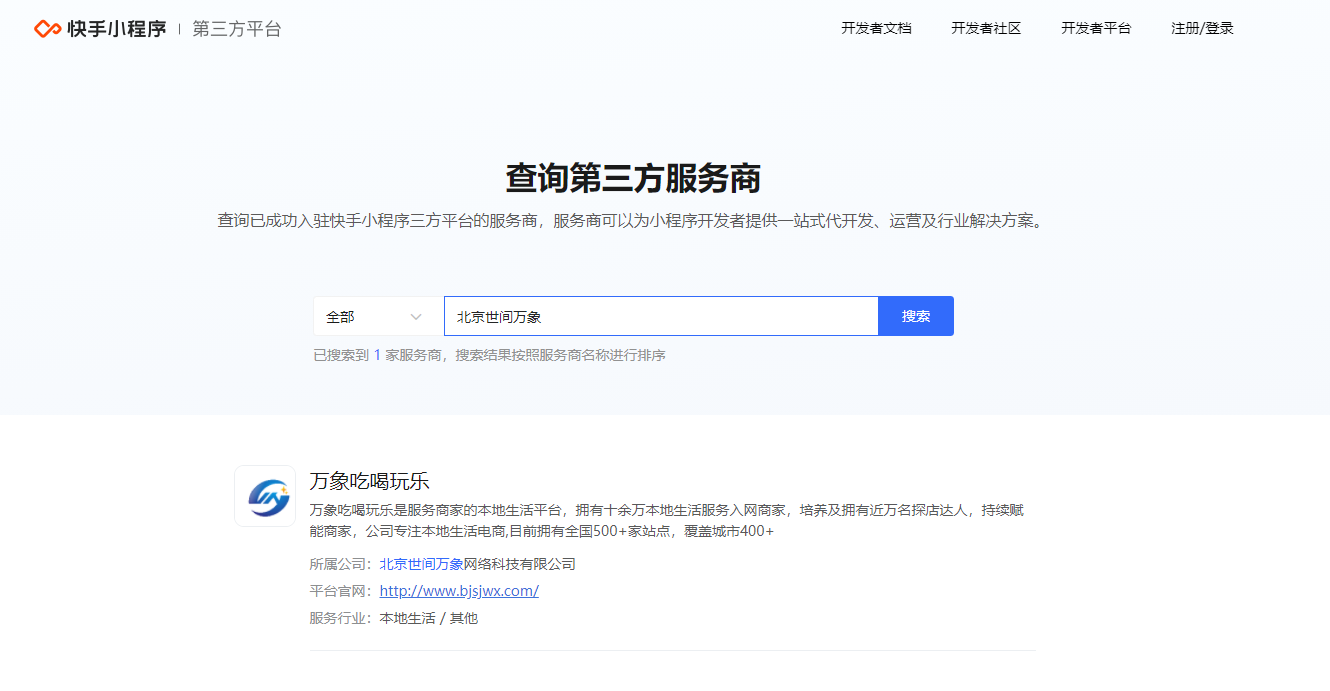Open the 万象吃喝玩乐 provider logo thumbnail
Image resolution: width=1330 pixels, height=691 pixels.
pos(265,496)
